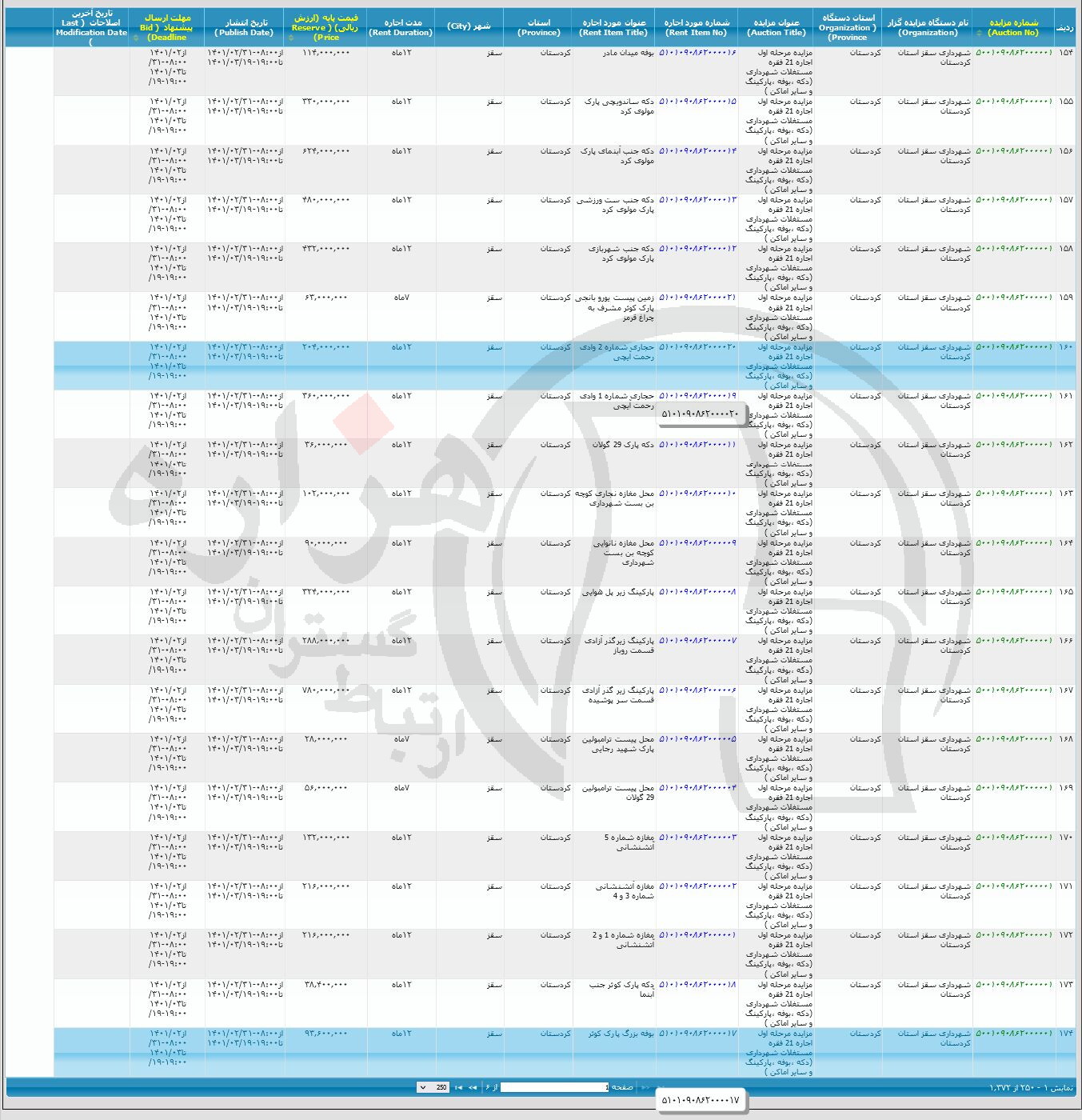Open rent item number link in row 174

click(x=697, y=1034)
